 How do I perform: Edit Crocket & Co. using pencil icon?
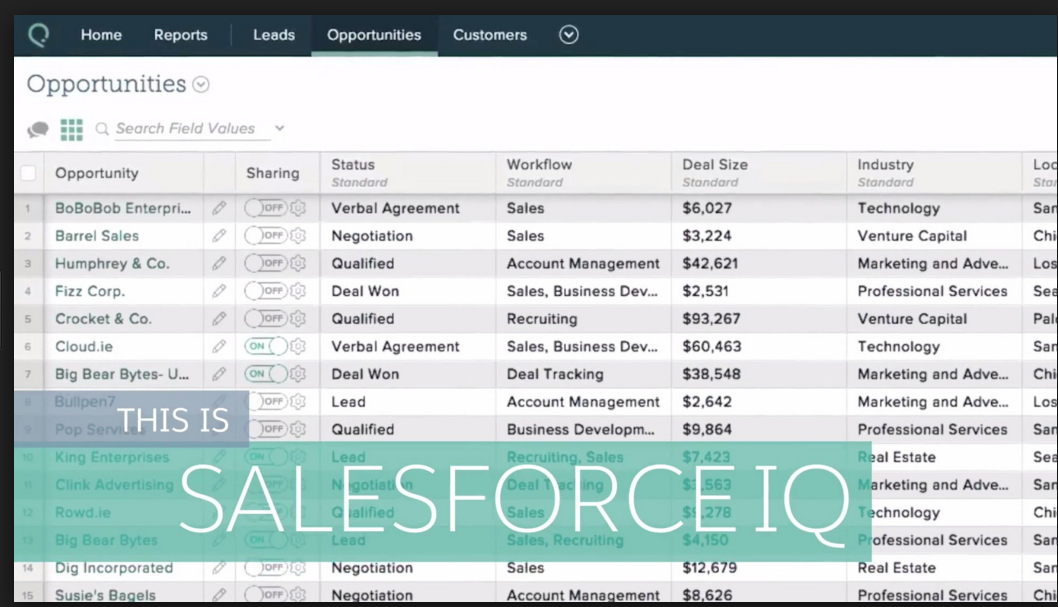point(219,318)
